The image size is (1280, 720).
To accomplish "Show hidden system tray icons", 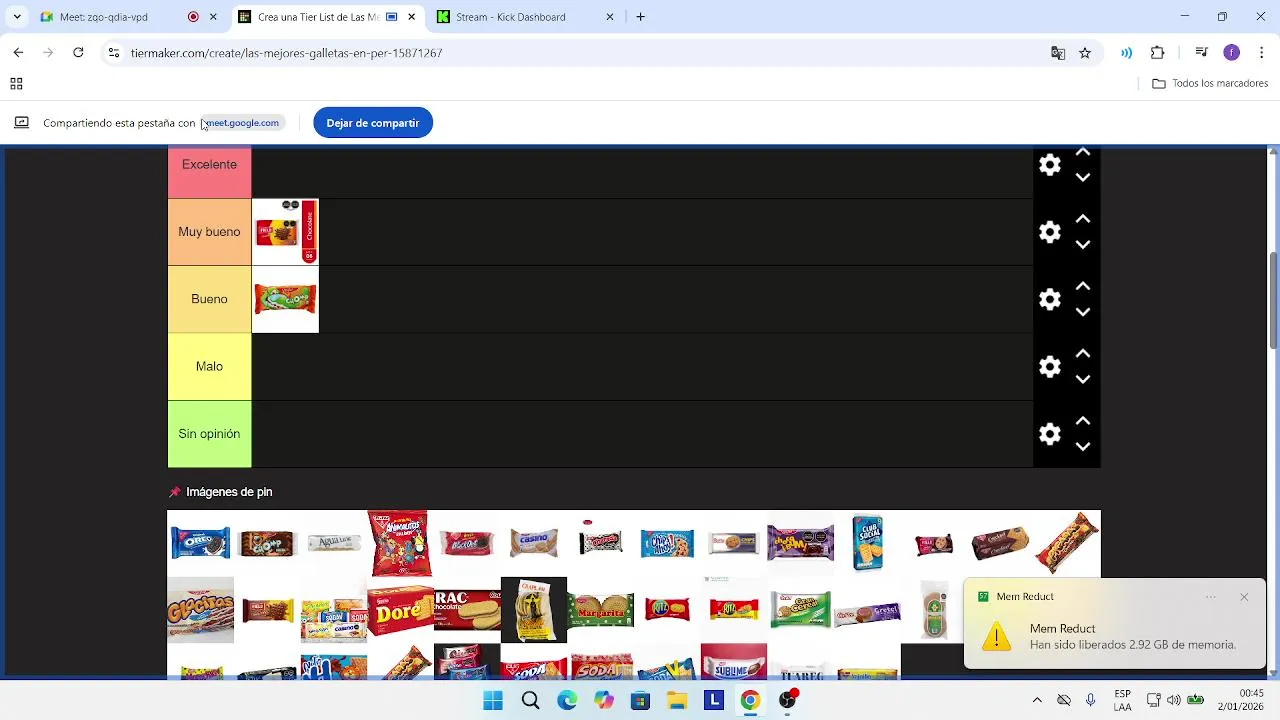I will (1037, 700).
